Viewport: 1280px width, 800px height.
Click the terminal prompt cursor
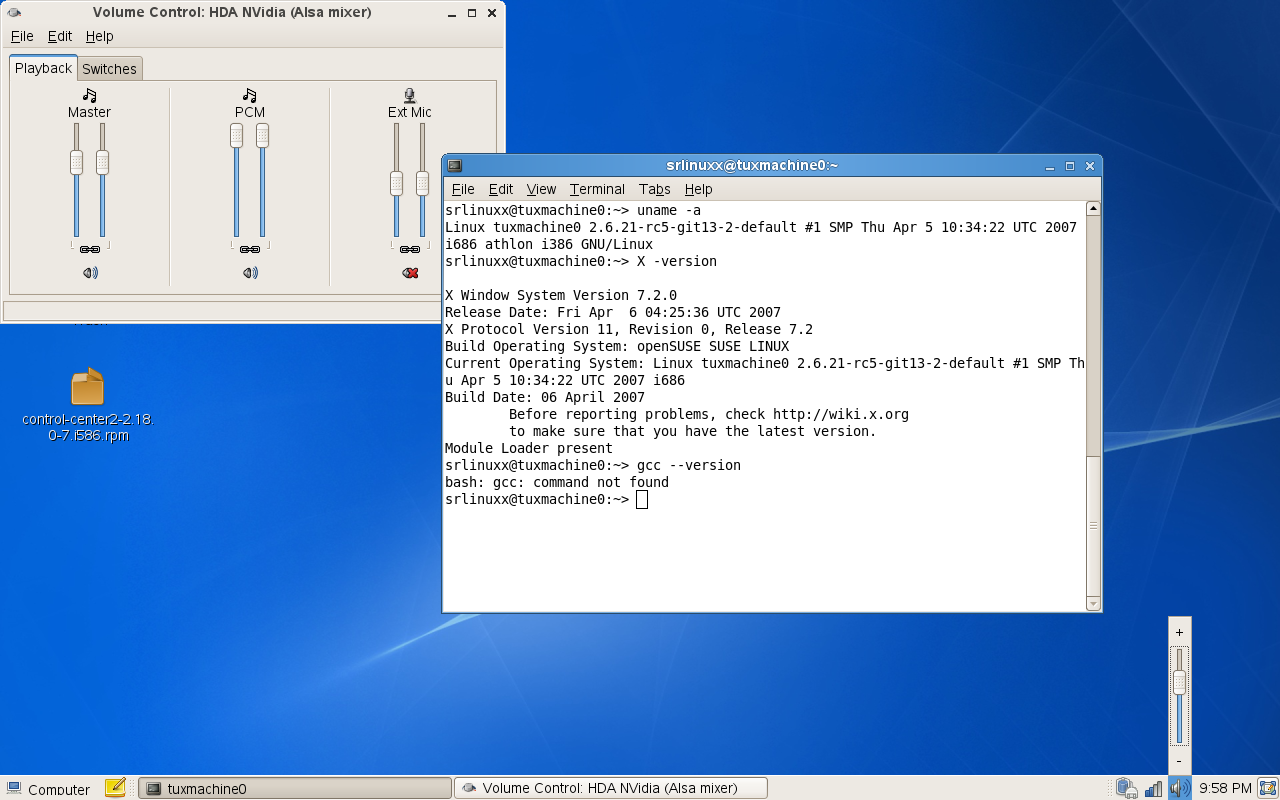tap(642, 499)
